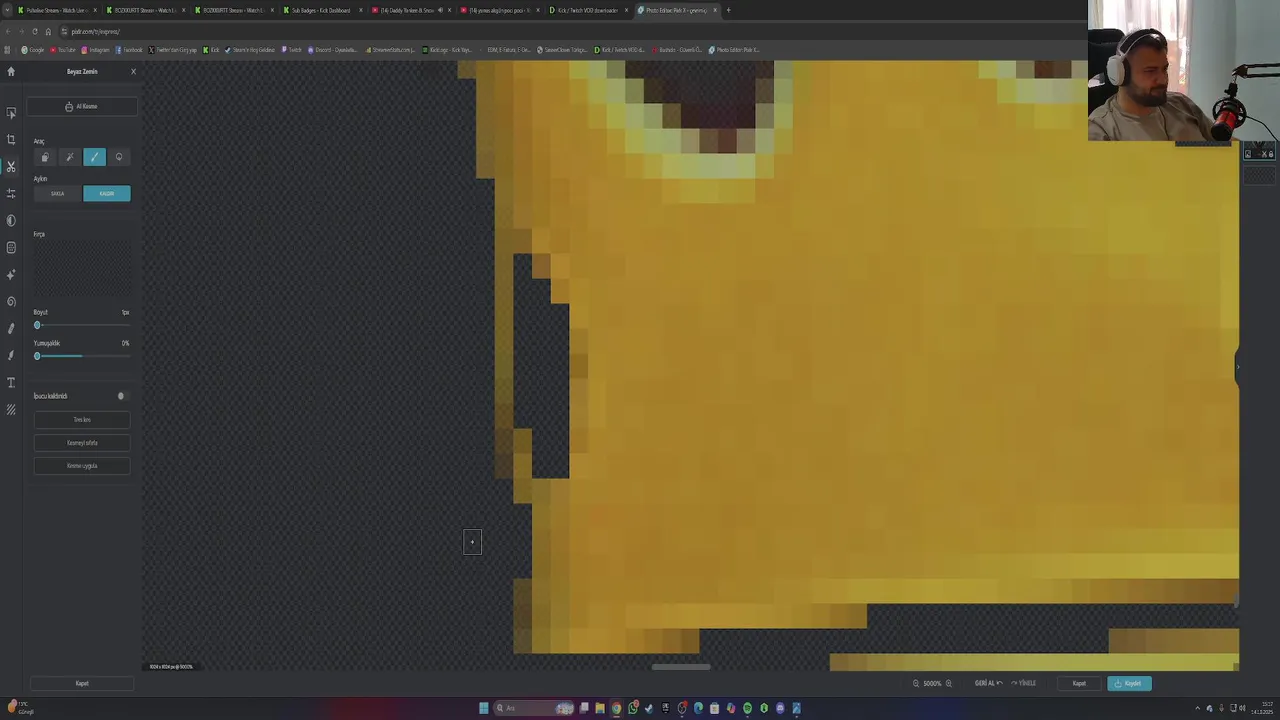Switch to Sub Badges - Kick Dashboard tab
This screenshot has width=1280, height=720.
[321, 10]
